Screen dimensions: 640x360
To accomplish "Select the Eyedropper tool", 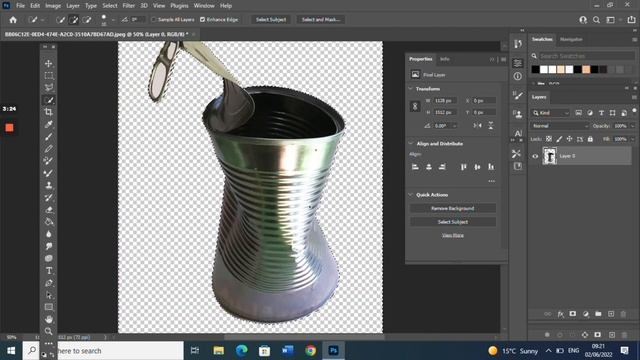I will tap(49, 124).
